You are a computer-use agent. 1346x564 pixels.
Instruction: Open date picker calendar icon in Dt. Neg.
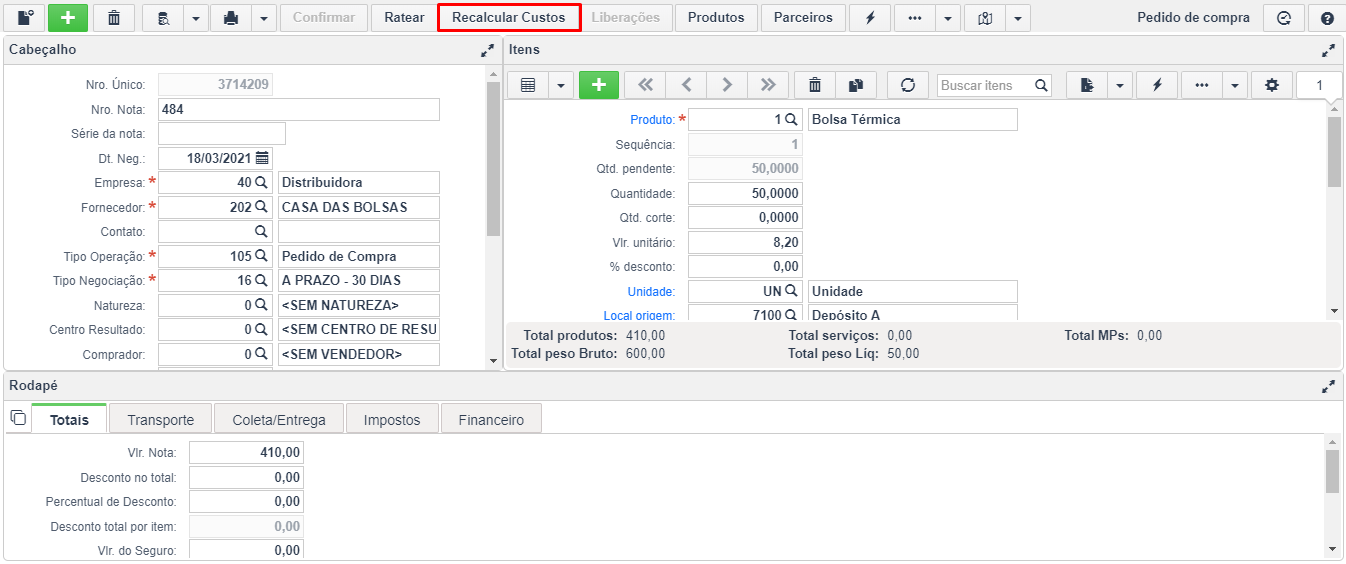coord(262,158)
